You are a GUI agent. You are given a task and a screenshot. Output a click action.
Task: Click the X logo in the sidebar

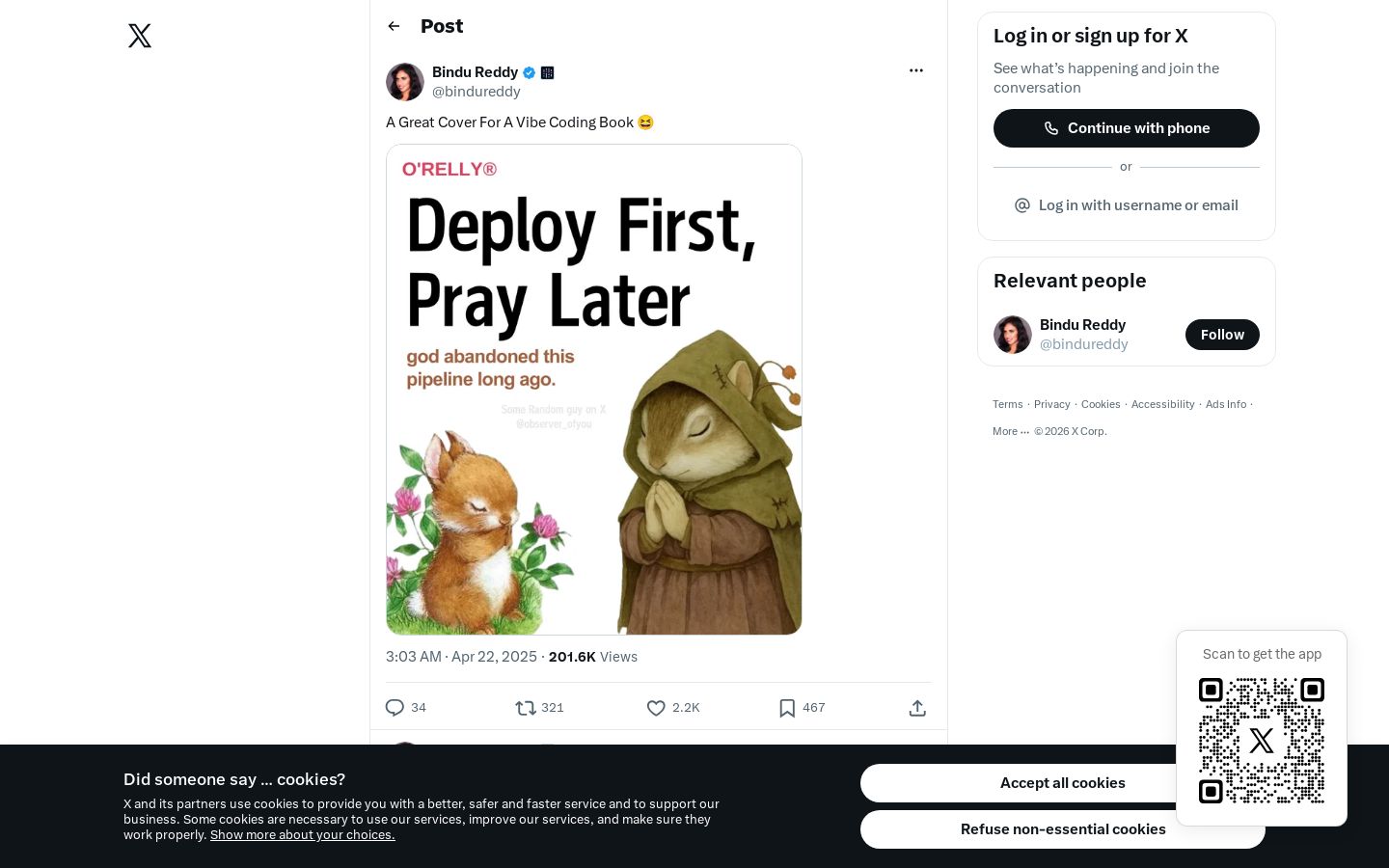[x=140, y=36]
